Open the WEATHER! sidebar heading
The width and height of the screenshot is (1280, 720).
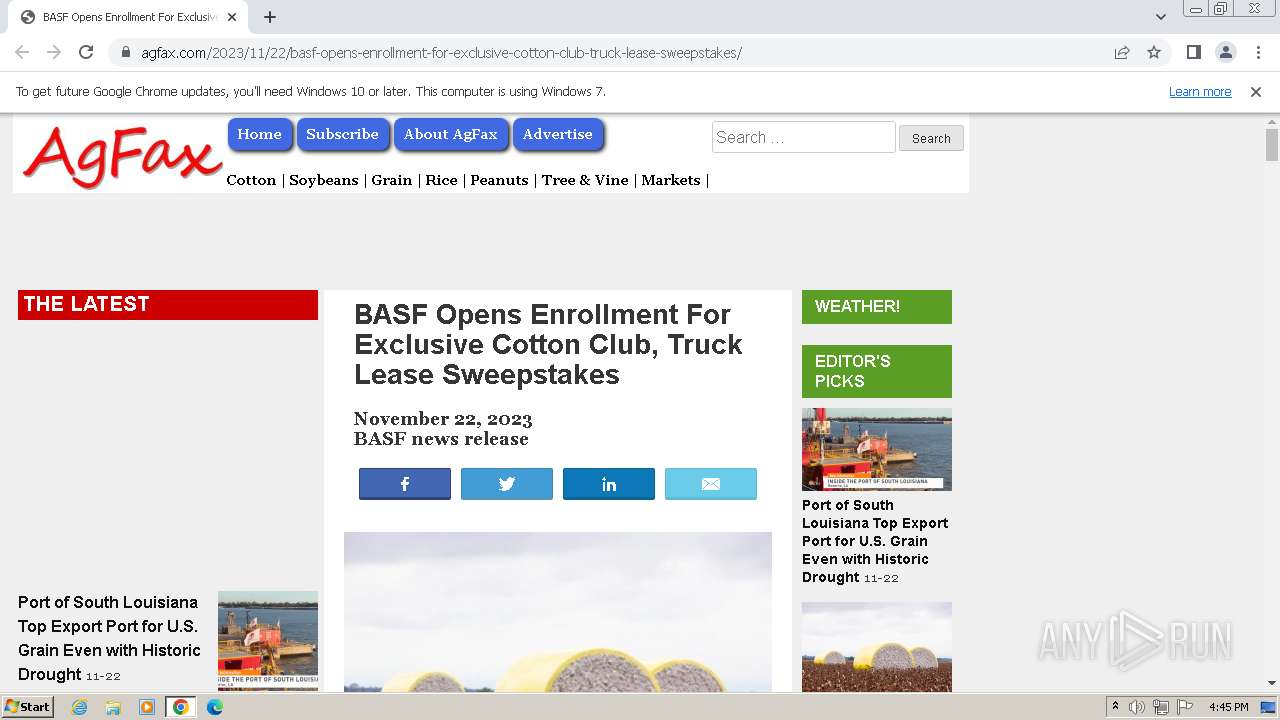coord(877,307)
